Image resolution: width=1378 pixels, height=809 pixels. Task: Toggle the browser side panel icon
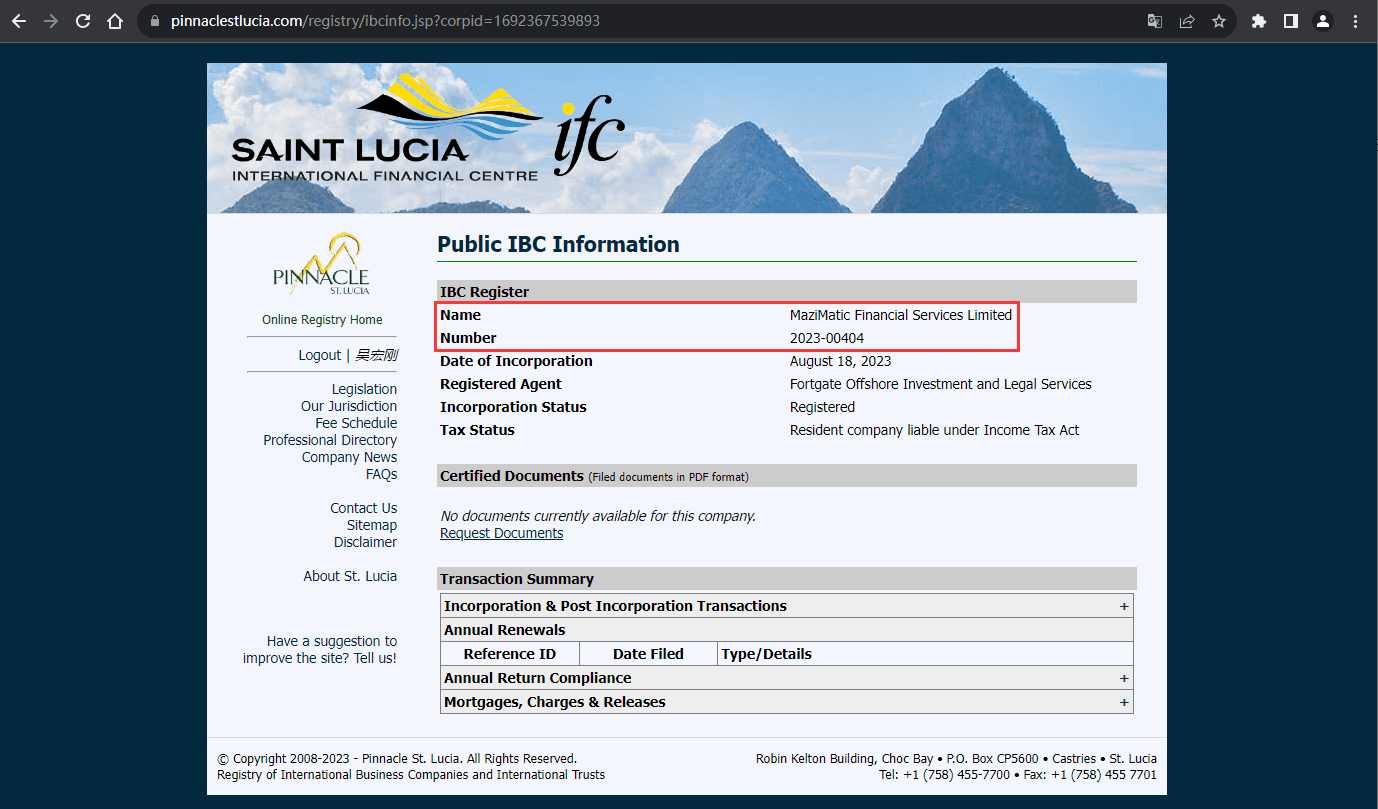tap(1291, 21)
